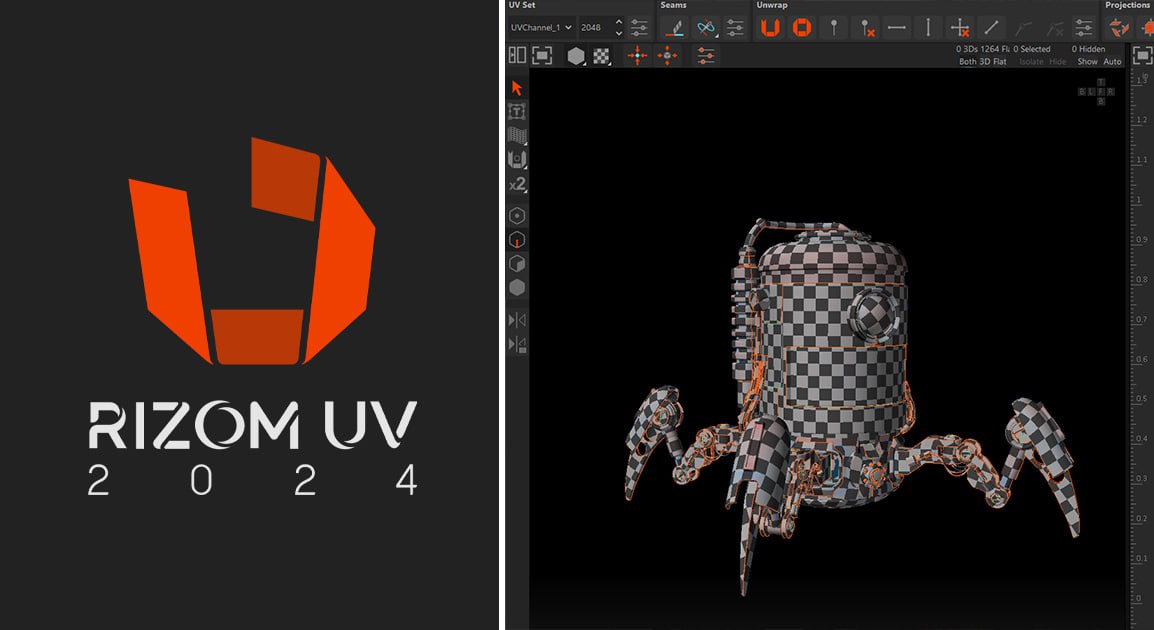Select the orange arrow selection tool
Viewport: 1154px width, 630px height.
coord(517,88)
